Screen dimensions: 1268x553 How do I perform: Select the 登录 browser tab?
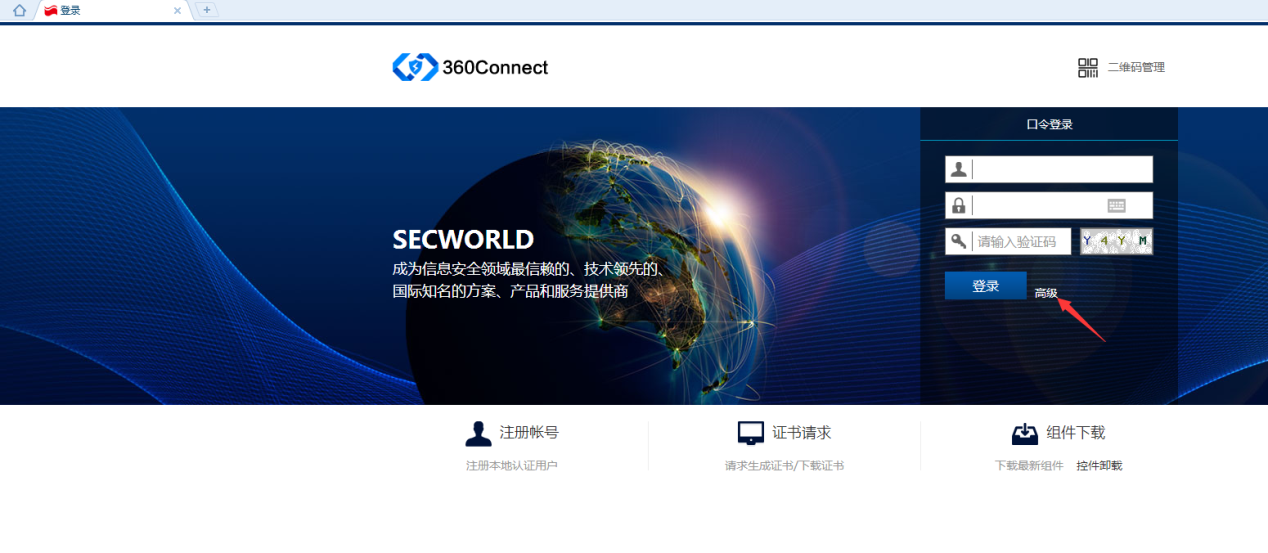tap(100, 10)
